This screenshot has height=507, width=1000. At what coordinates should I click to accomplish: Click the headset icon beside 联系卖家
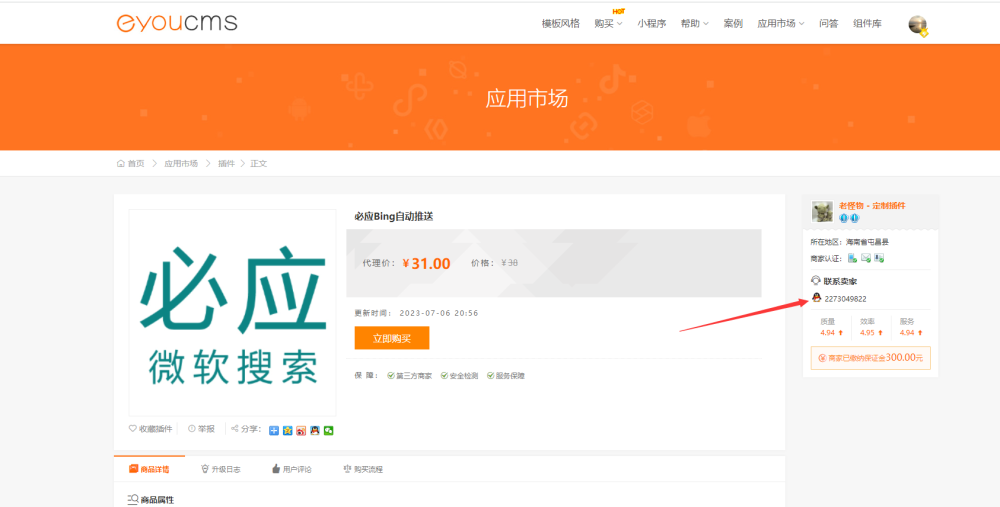(816, 281)
